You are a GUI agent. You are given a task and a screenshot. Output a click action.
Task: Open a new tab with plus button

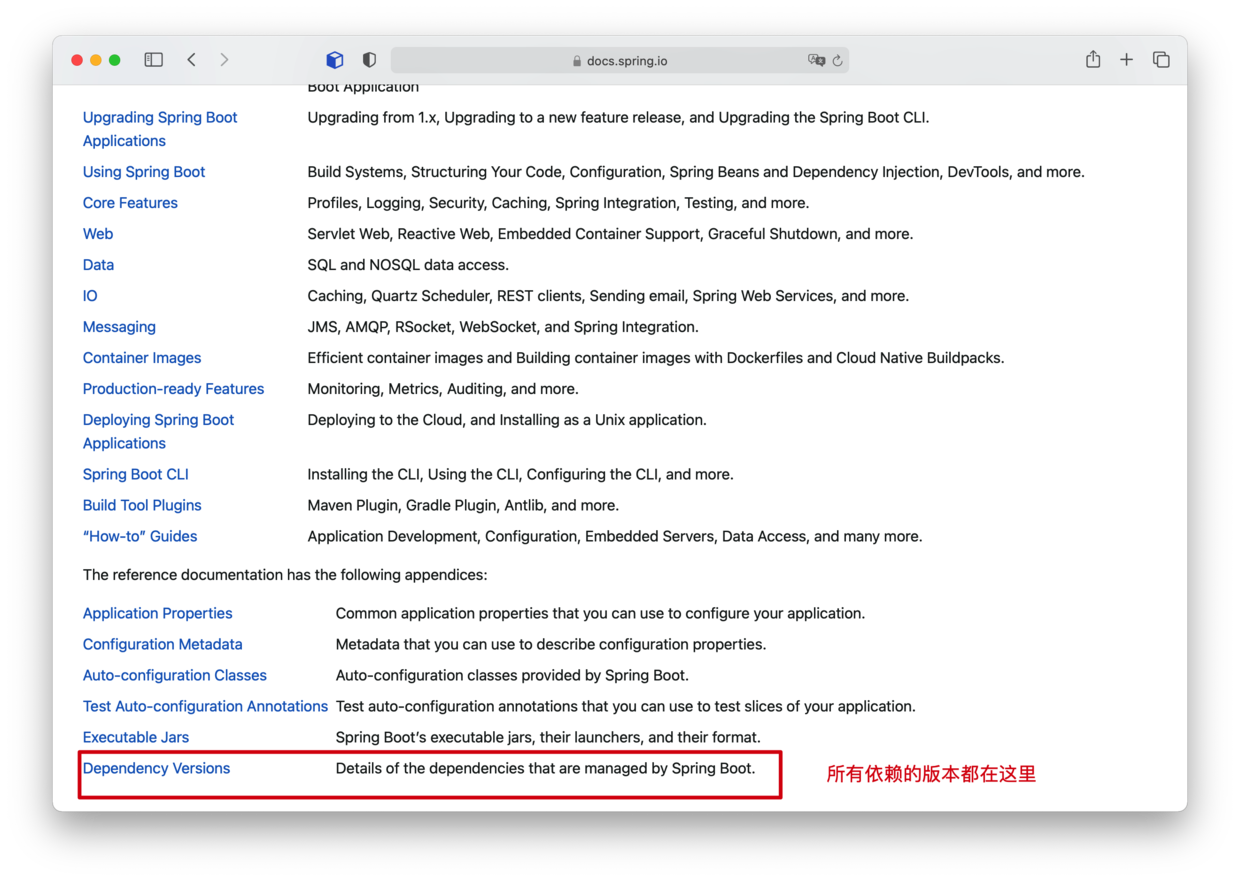pos(1126,60)
